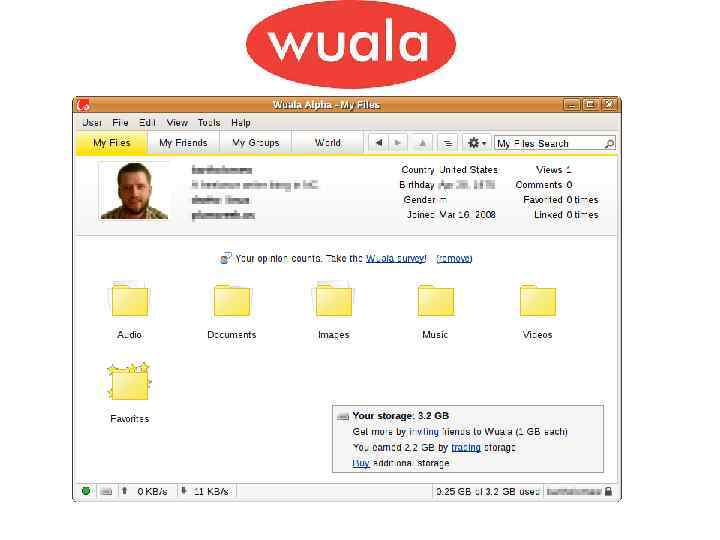Go up one folder level
720x540 pixels.
coord(422,143)
